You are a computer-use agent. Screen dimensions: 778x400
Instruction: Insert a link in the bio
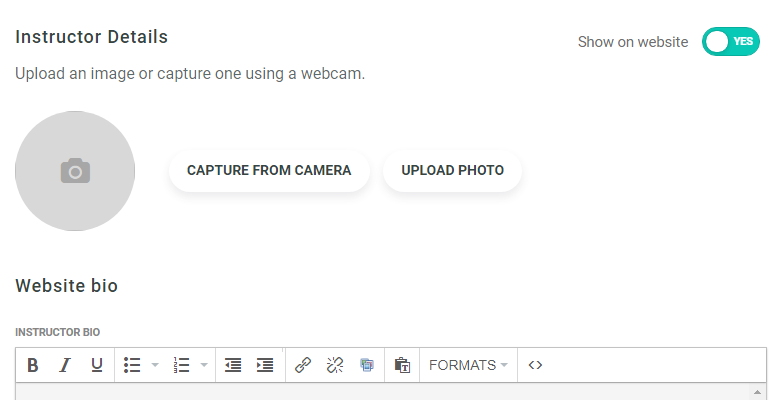303,365
